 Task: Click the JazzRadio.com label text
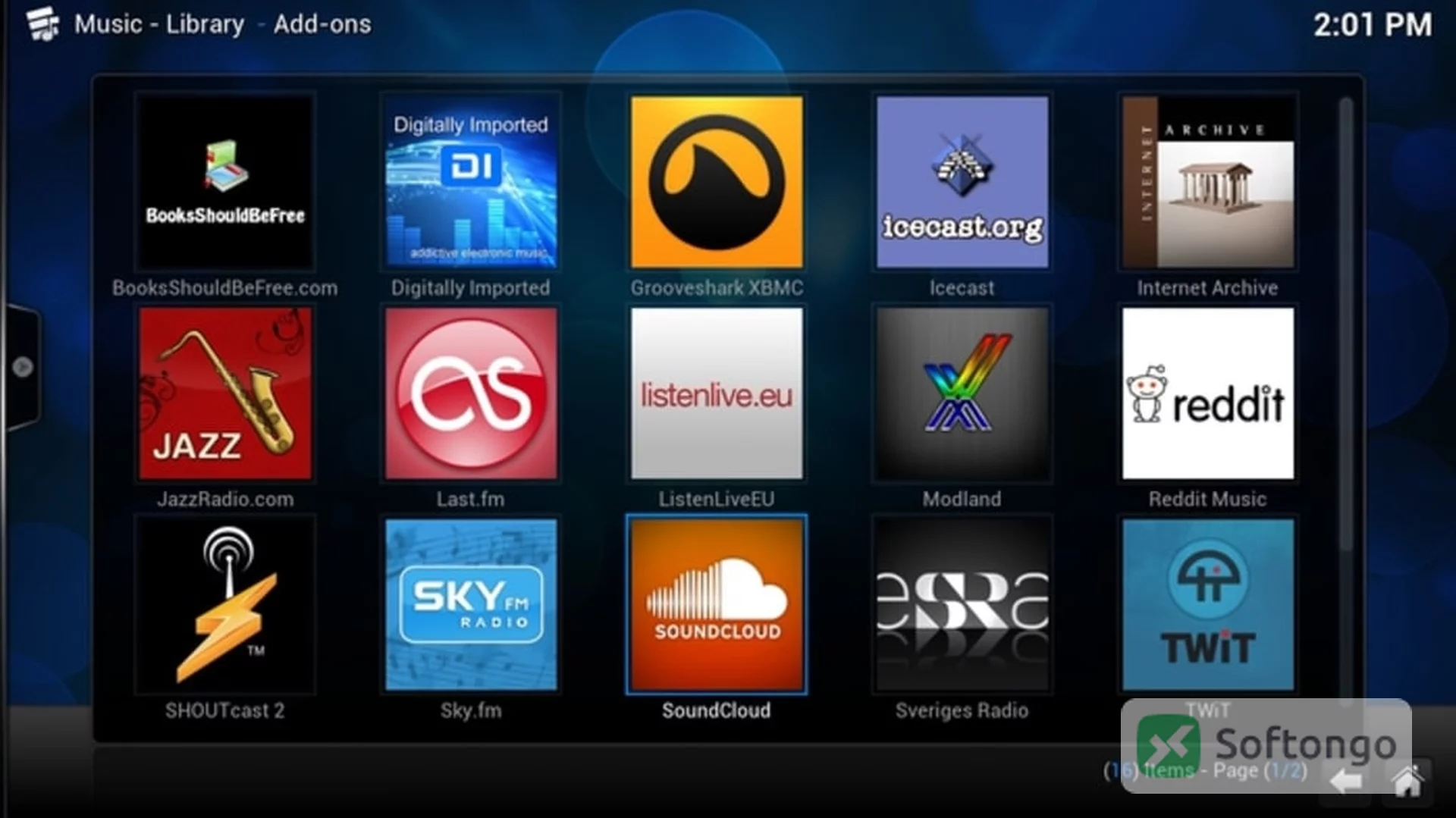[225, 500]
